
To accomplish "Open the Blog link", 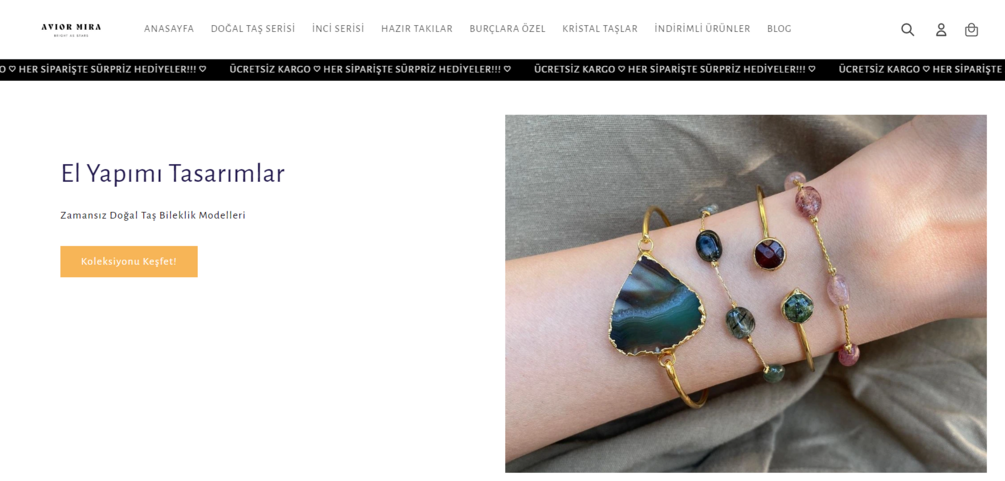I will (779, 29).
